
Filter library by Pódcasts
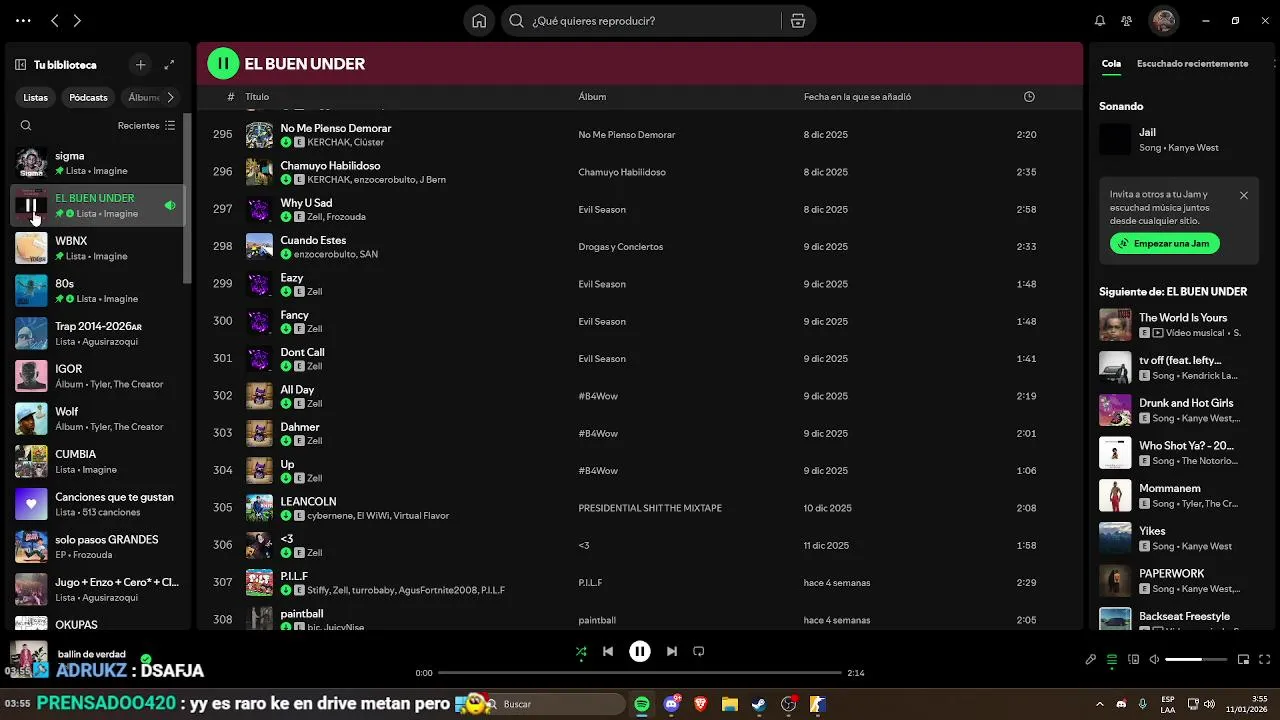click(x=88, y=98)
